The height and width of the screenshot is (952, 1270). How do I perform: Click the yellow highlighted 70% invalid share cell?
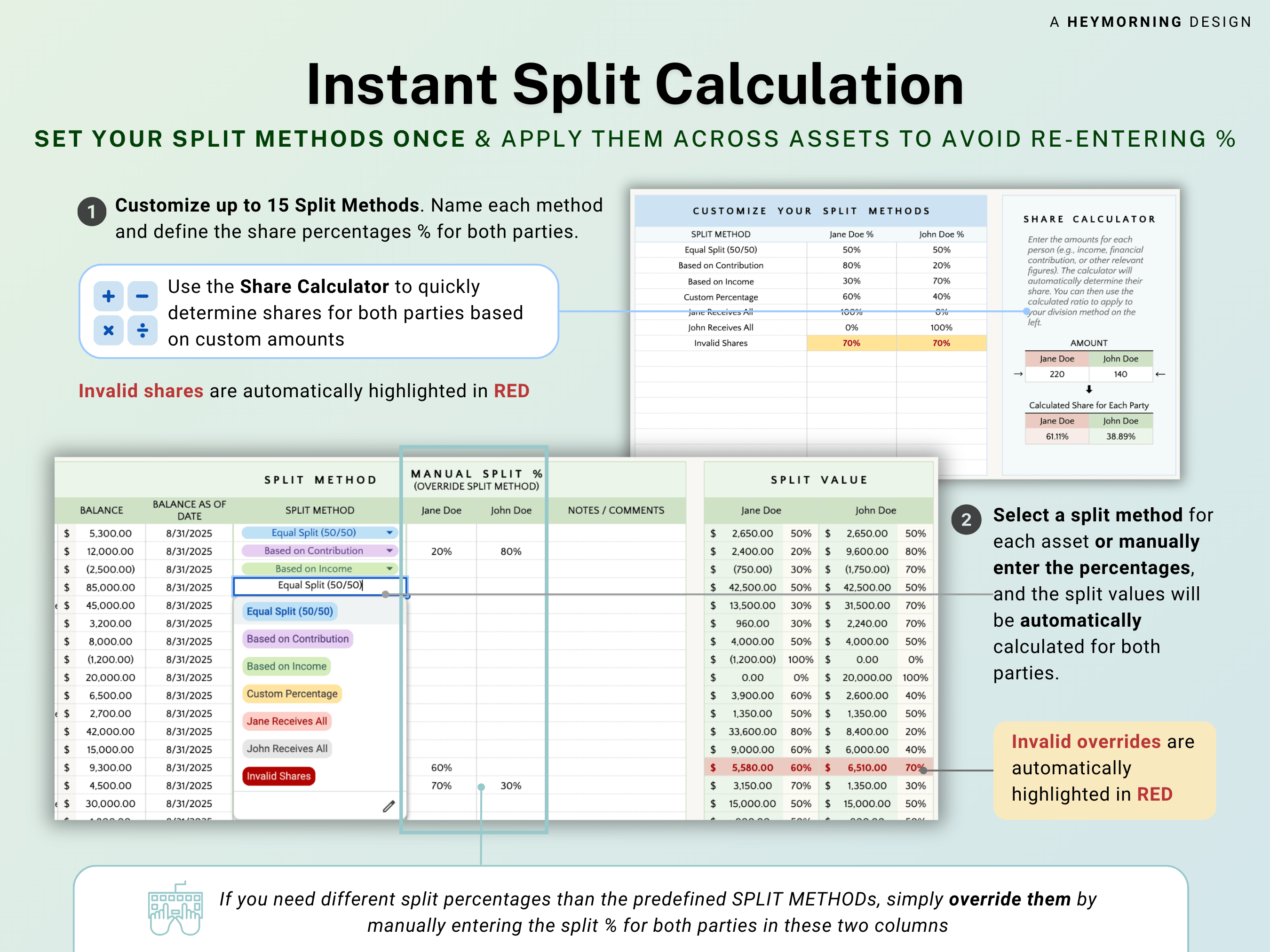point(851,343)
